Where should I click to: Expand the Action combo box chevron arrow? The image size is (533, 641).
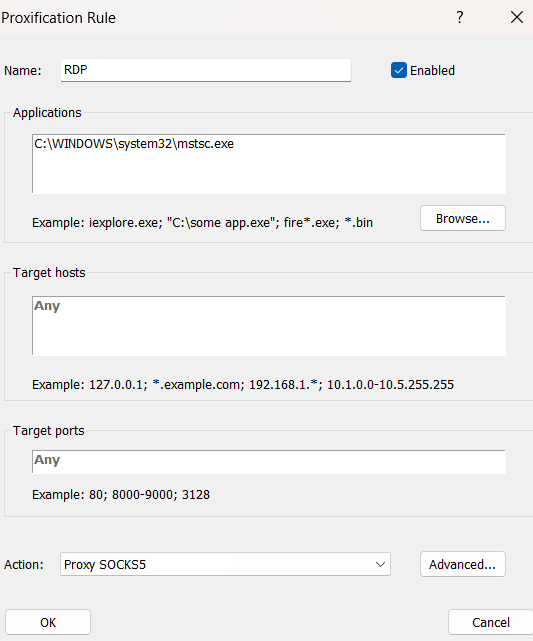[380, 565]
